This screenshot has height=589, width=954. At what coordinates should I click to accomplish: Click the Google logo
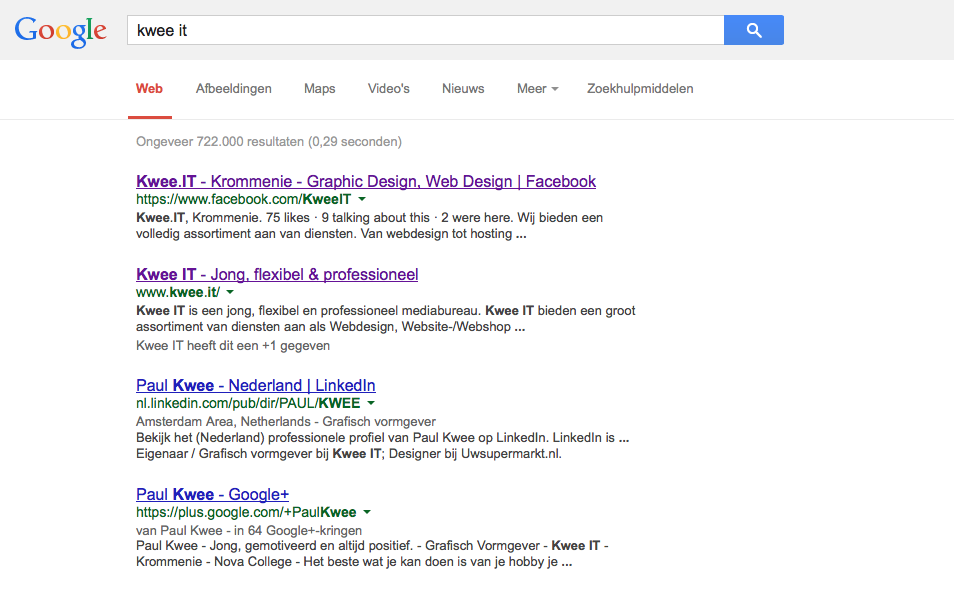tap(60, 32)
